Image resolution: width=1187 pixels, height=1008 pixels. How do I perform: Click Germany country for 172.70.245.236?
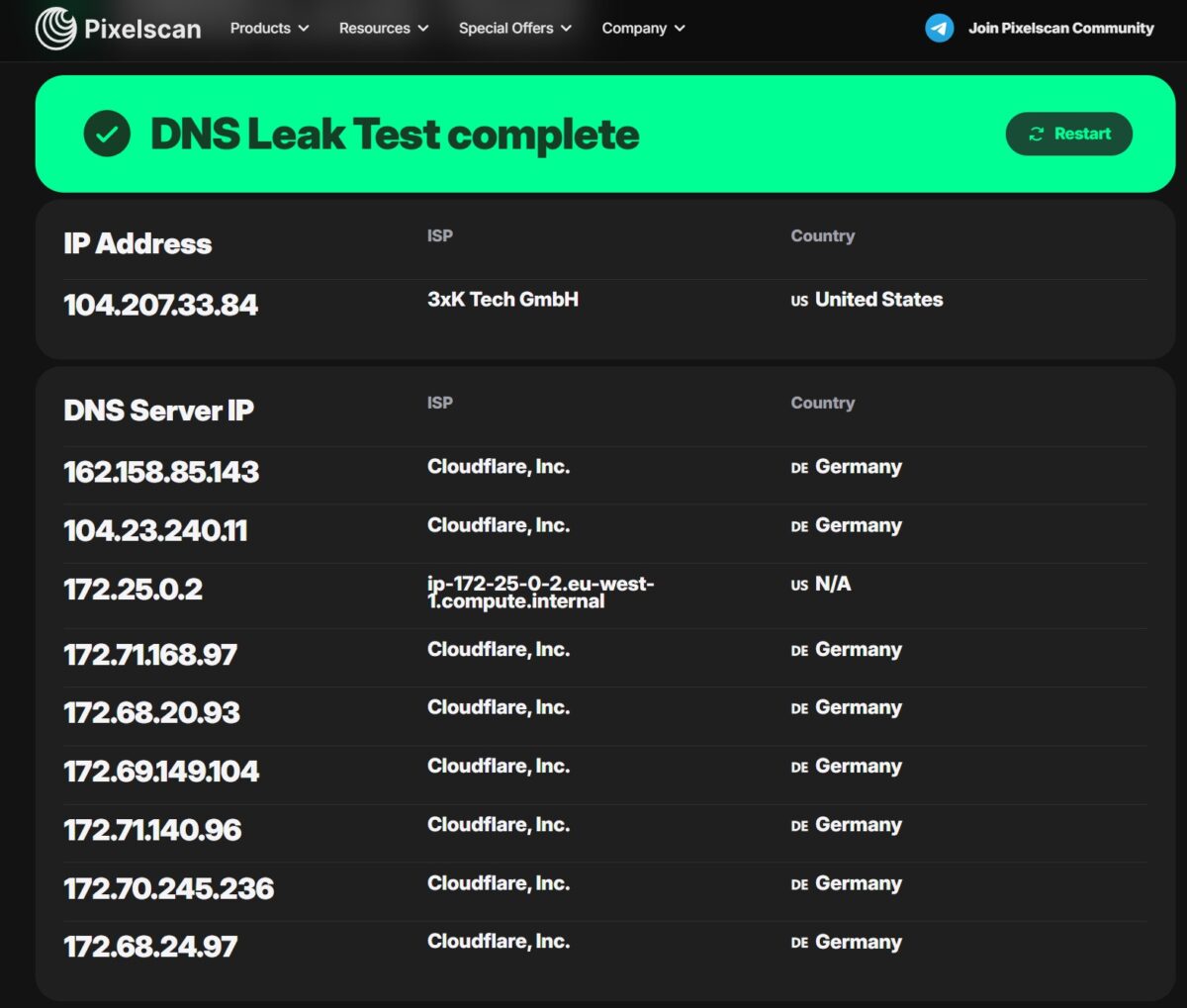coord(858,883)
